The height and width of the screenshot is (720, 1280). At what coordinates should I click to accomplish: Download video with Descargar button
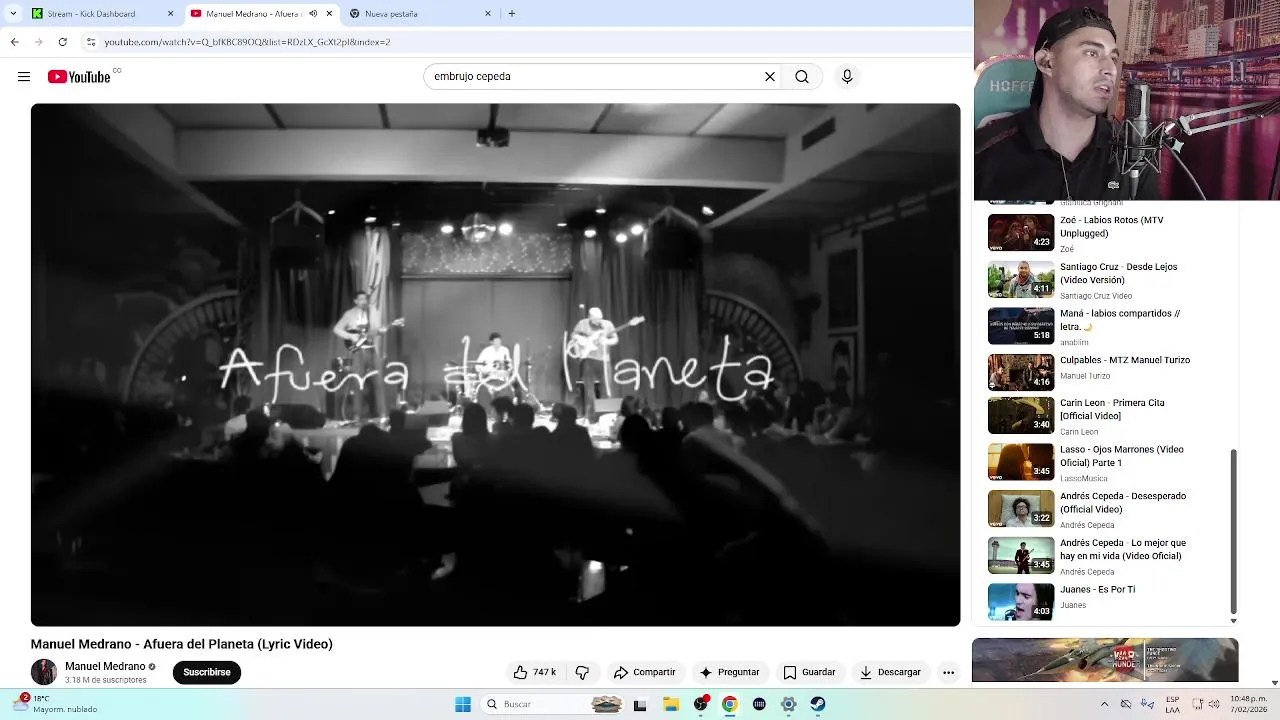pos(890,672)
